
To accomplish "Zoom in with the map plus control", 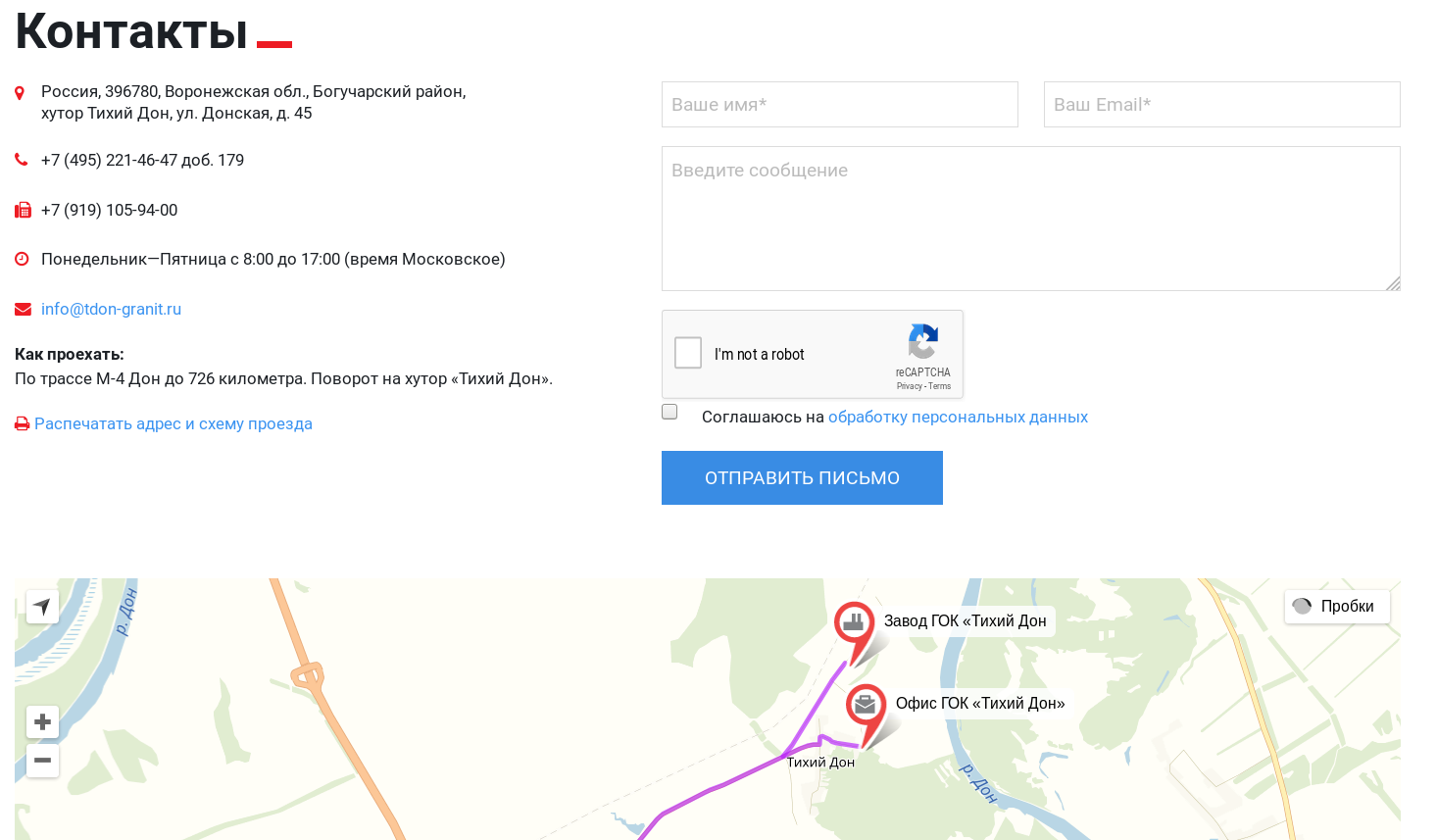I will (x=42, y=721).
